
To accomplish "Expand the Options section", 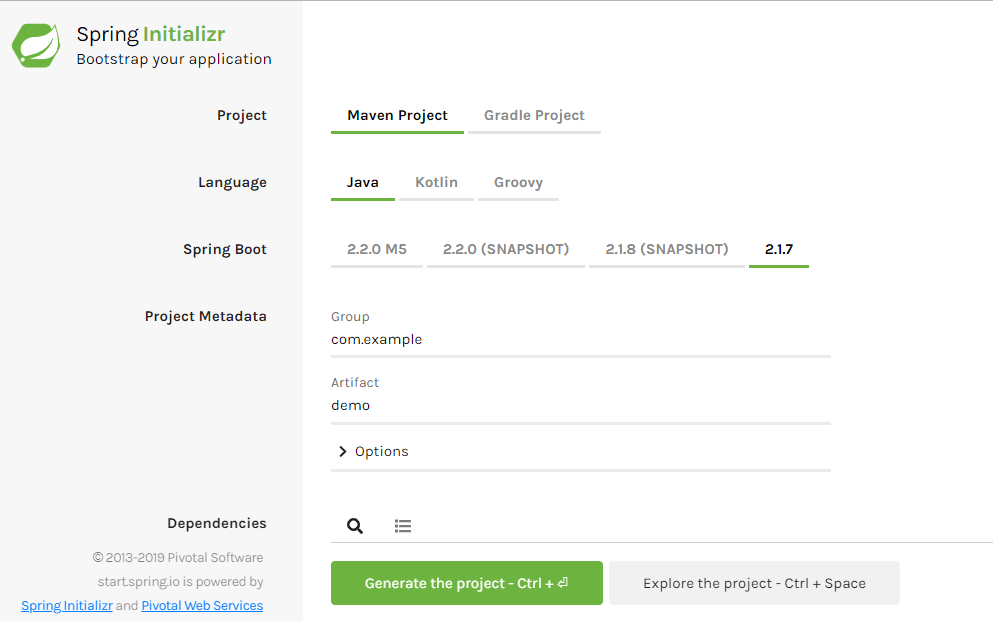I will pos(581,451).
